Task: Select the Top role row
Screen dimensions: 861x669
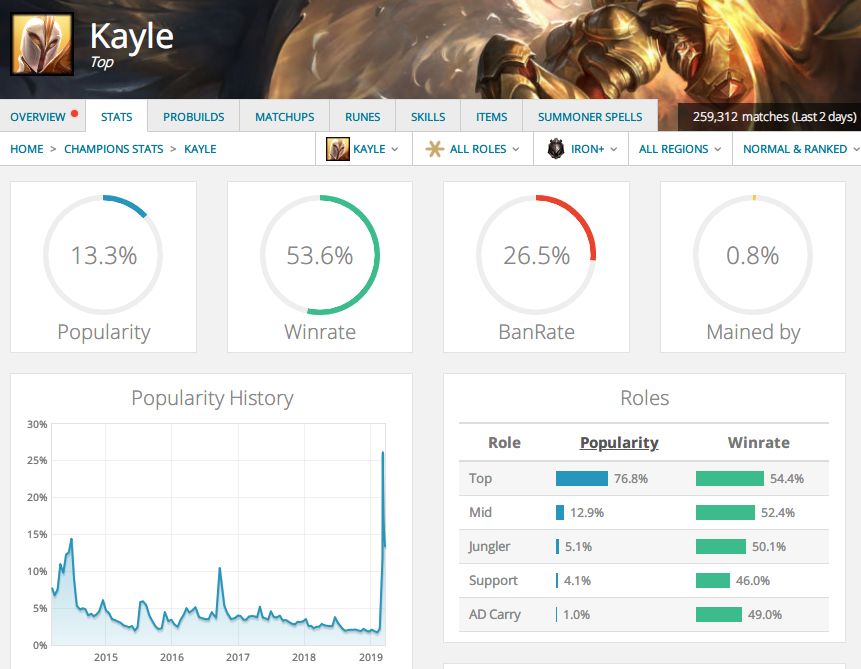Action: [x=644, y=478]
